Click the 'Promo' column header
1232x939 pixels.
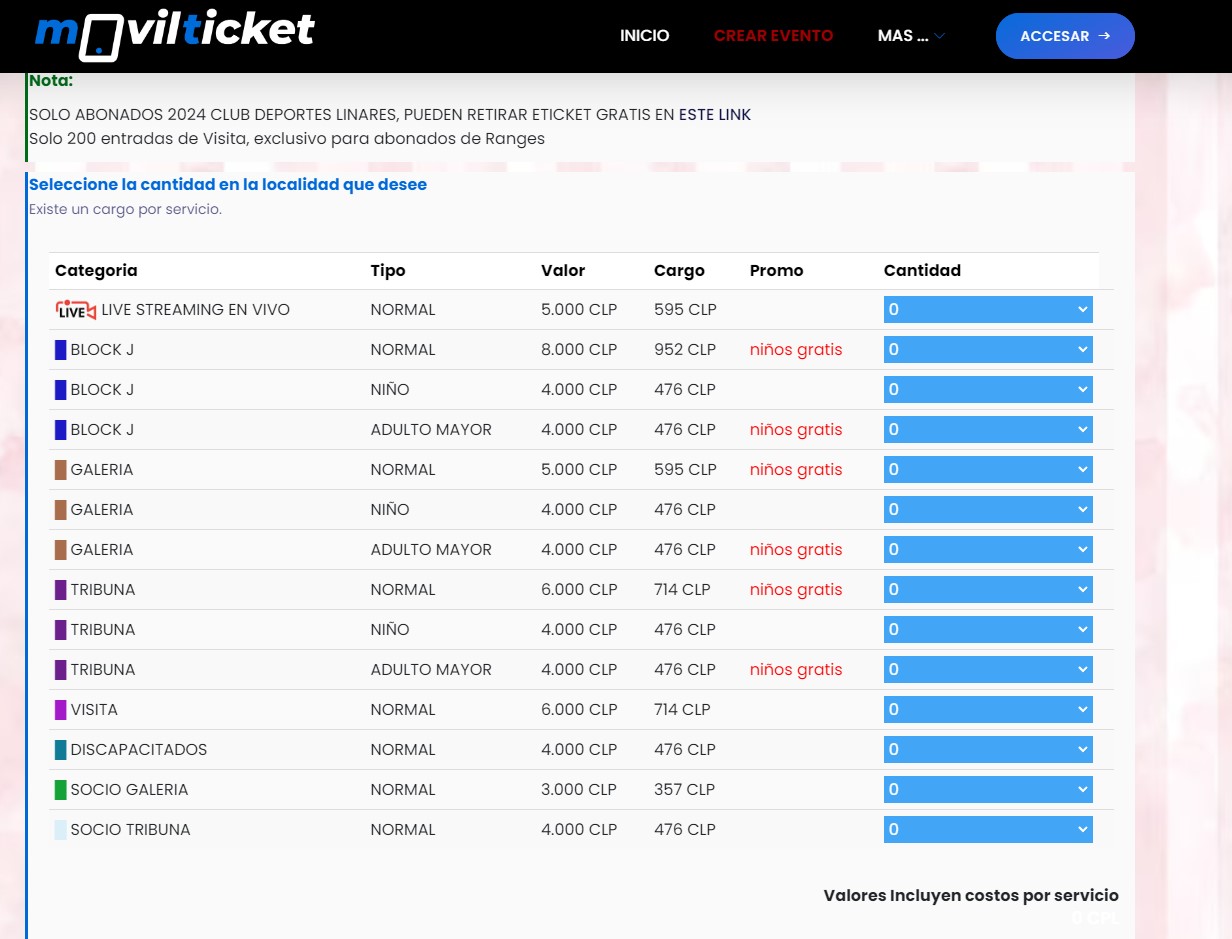click(777, 271)
